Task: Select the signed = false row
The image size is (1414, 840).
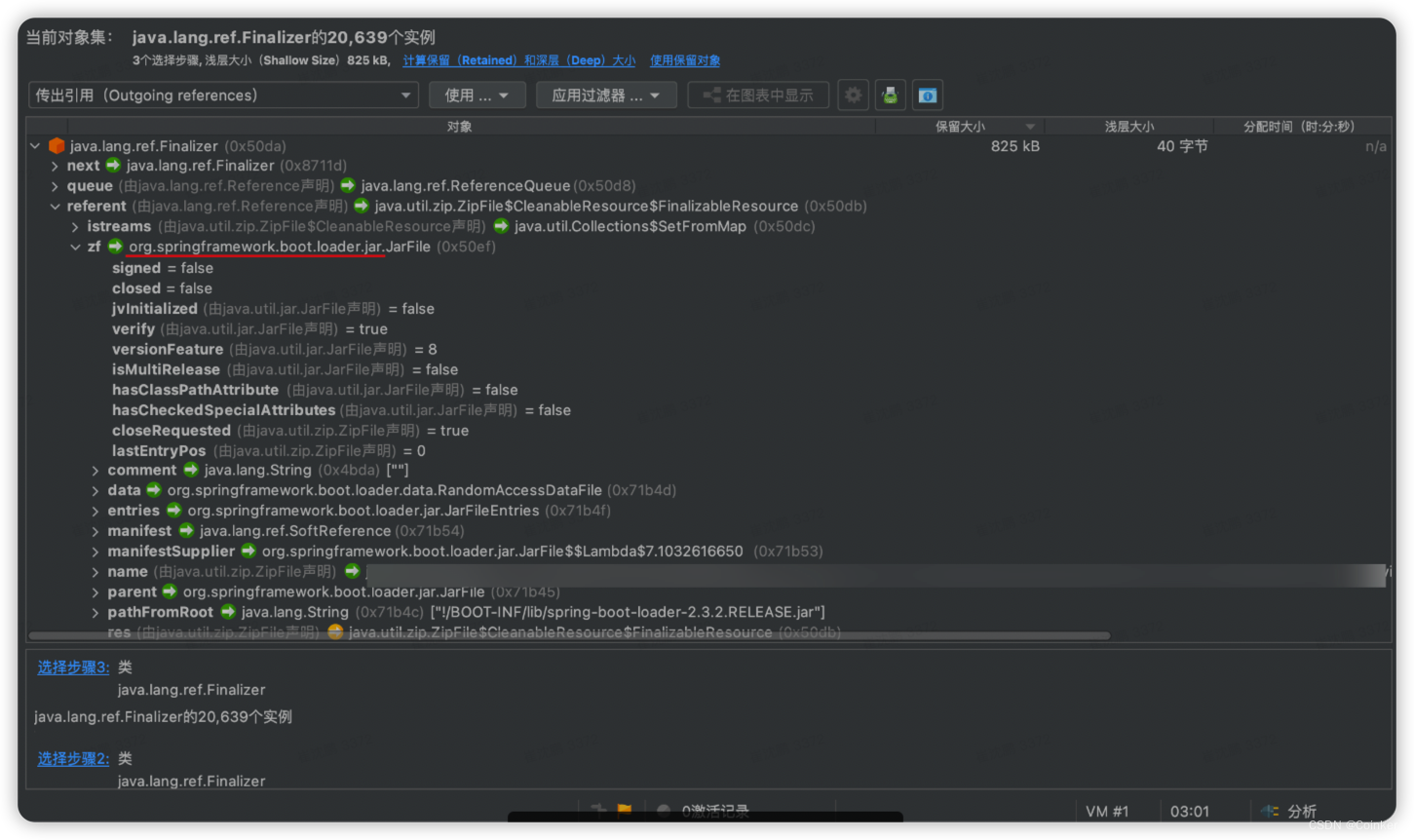Action: [163, 268]
